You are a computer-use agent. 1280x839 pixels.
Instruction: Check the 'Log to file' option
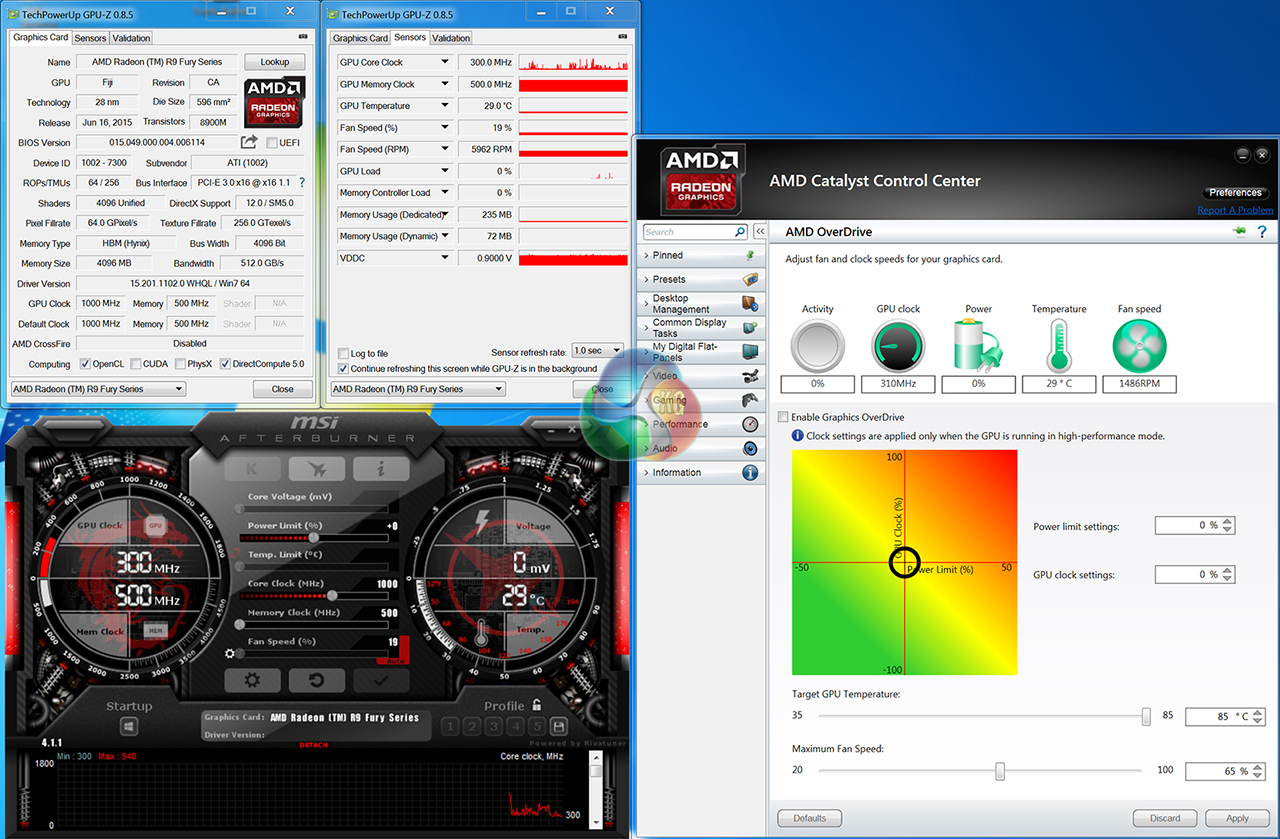click(343, 353)
